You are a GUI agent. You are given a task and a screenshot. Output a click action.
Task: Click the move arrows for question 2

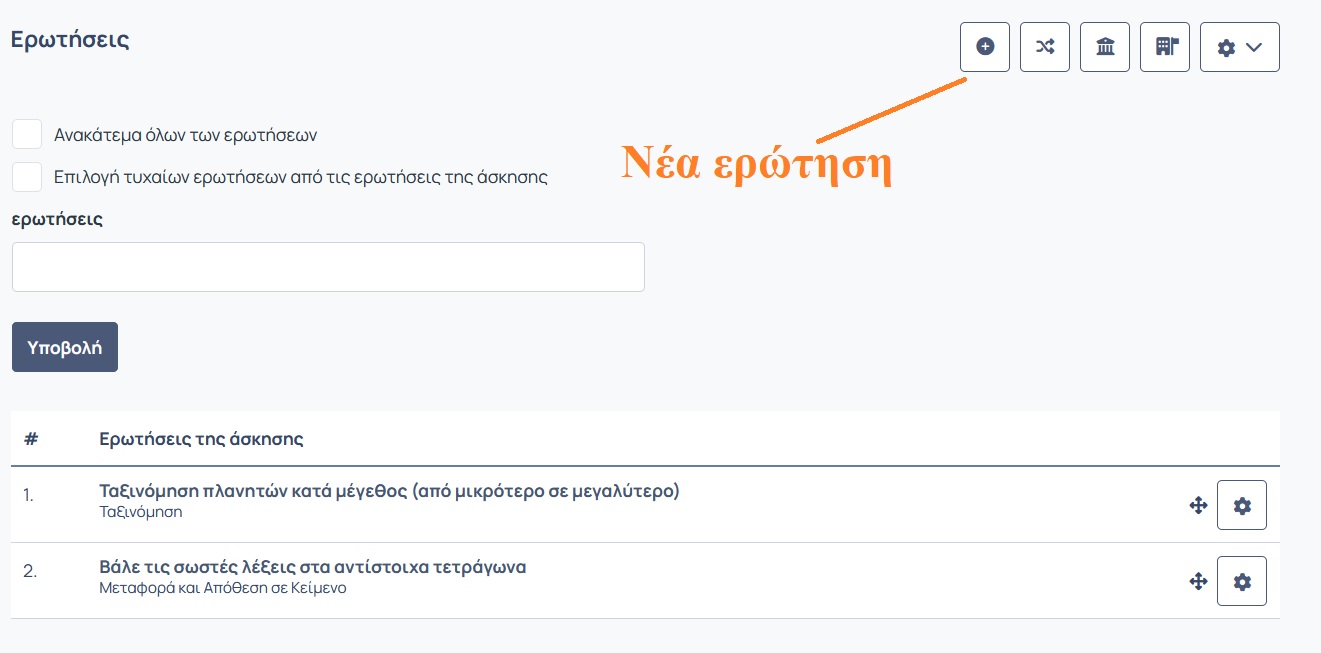pyautogui.click(x=1198, y=581)
